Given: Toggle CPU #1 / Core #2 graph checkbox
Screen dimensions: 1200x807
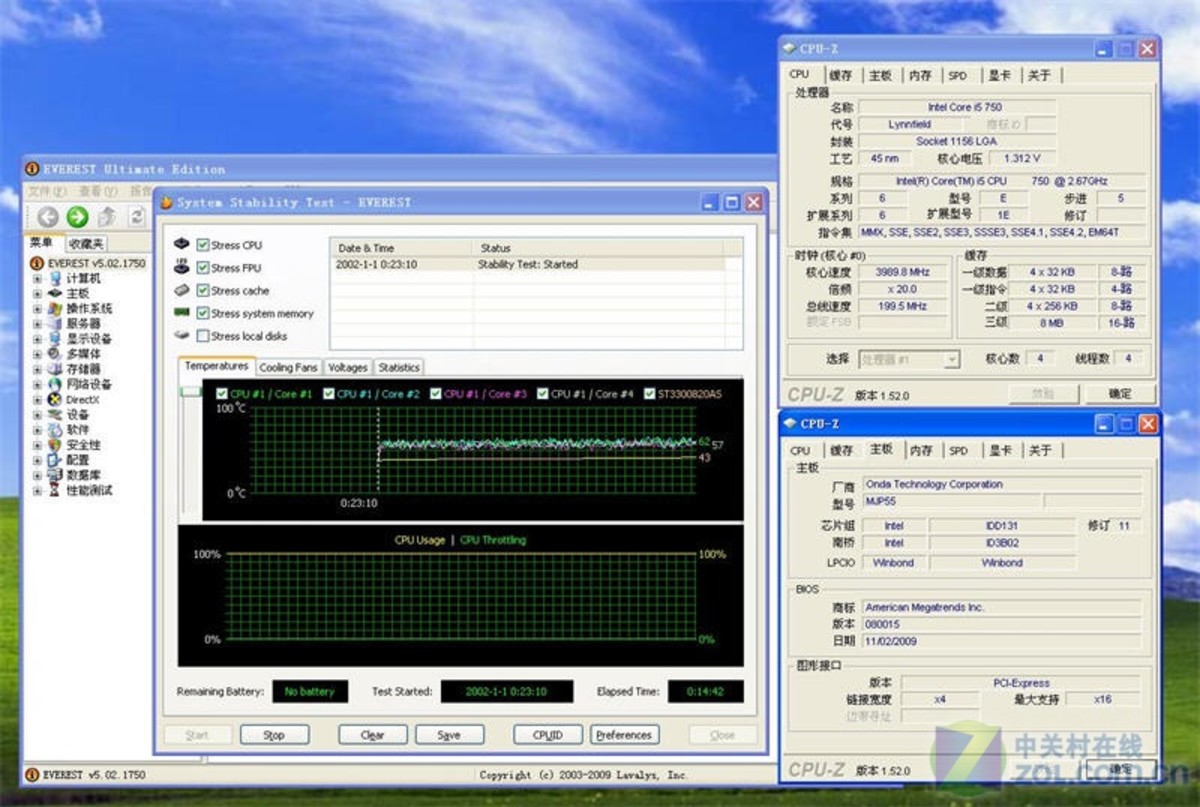Looking at the screenshot, I should pyautogui.click(x=329, y=394).
